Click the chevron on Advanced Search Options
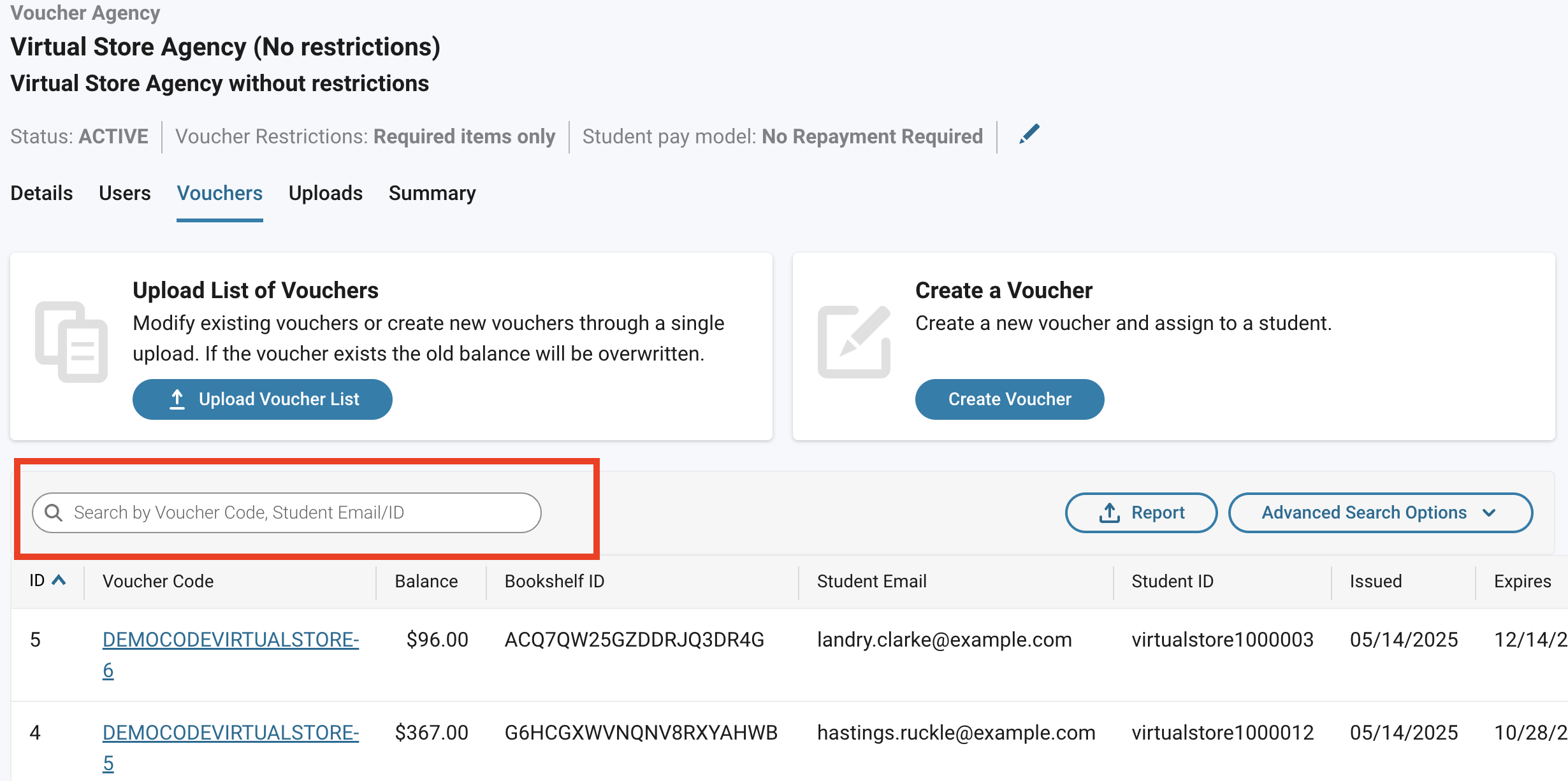This screenshot has width=1568, height=781. 1489,513
